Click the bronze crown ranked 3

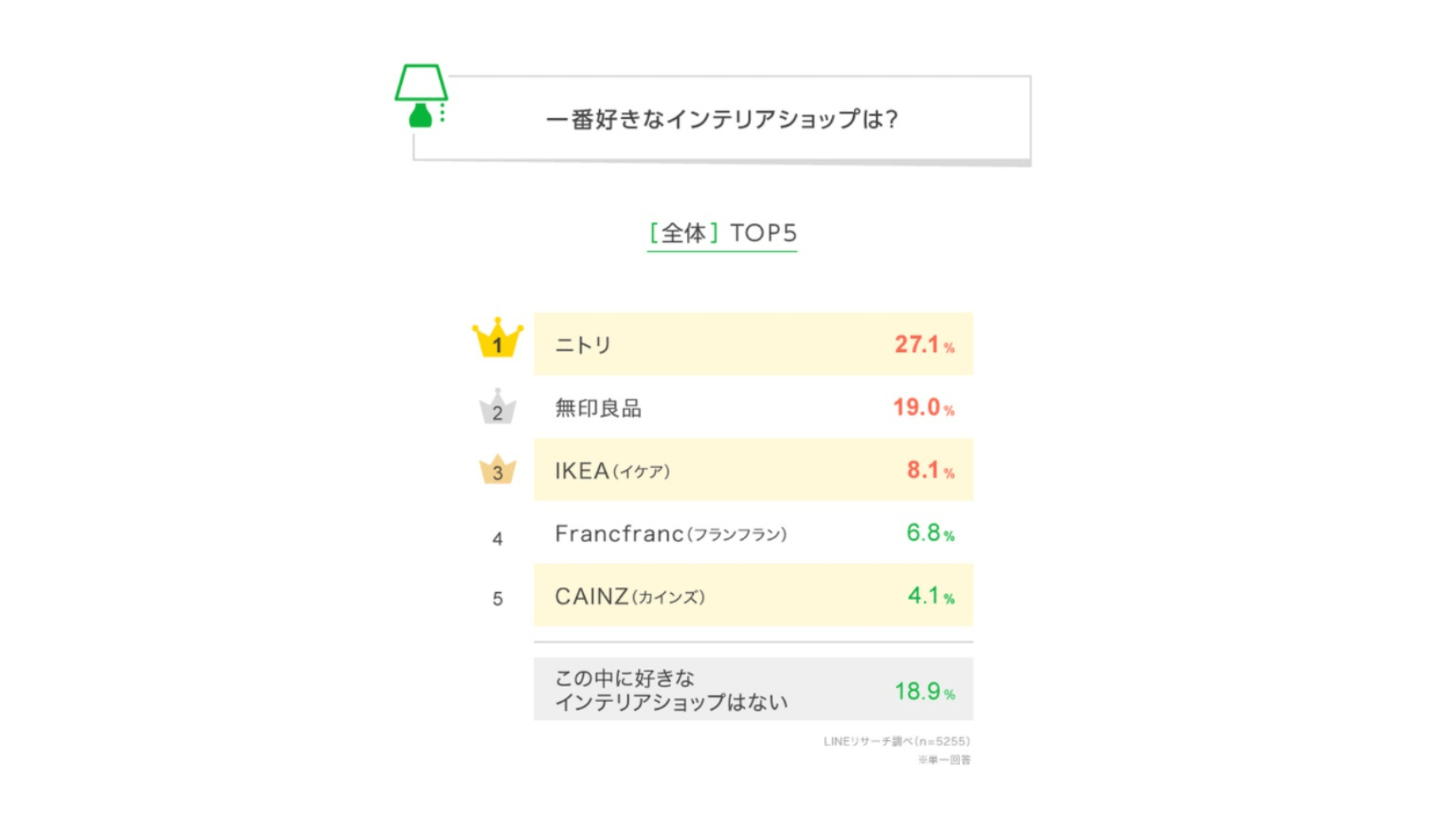497,470
